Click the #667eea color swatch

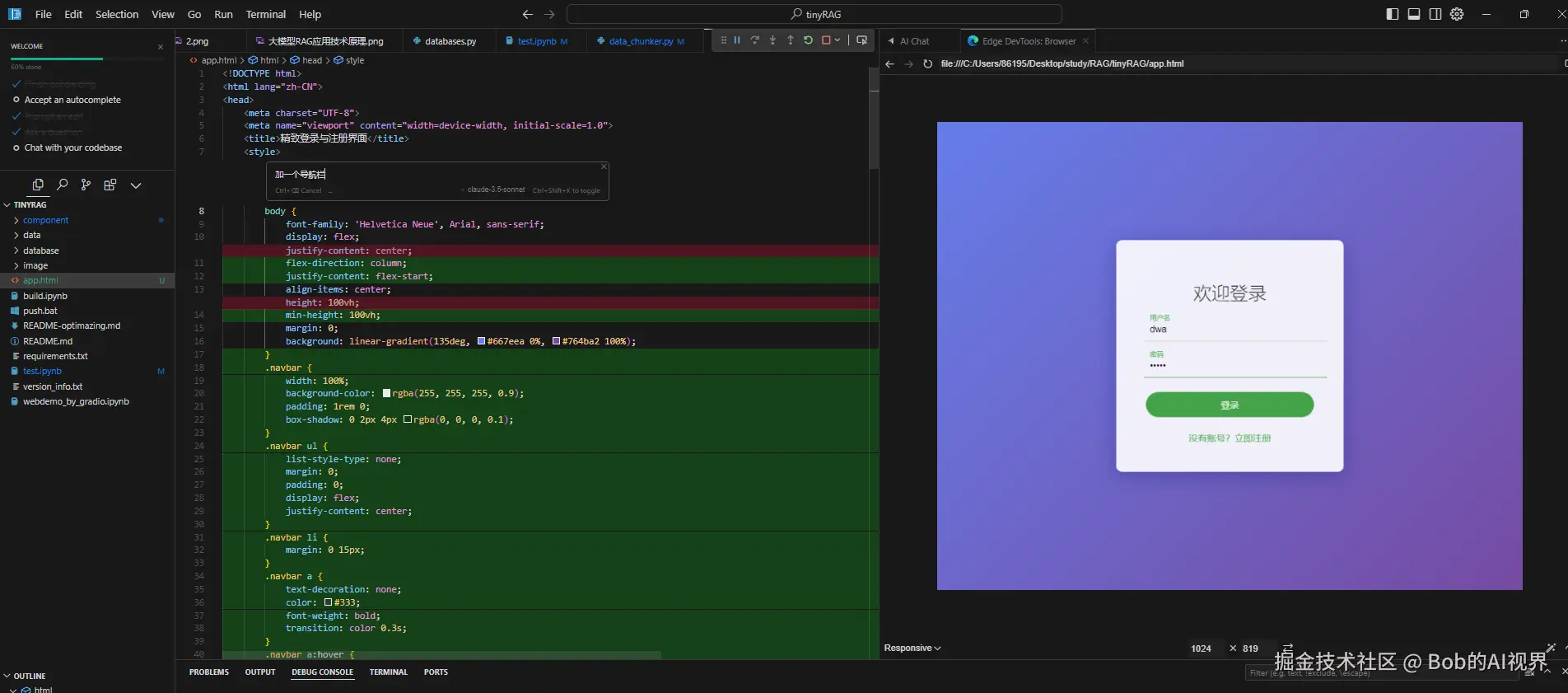482,341
